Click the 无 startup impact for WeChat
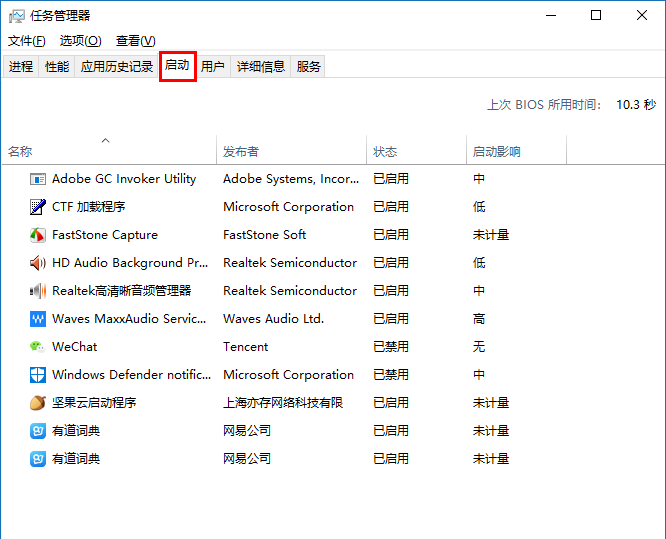Viewport: 666px width, 539px height. coord(479,347)
